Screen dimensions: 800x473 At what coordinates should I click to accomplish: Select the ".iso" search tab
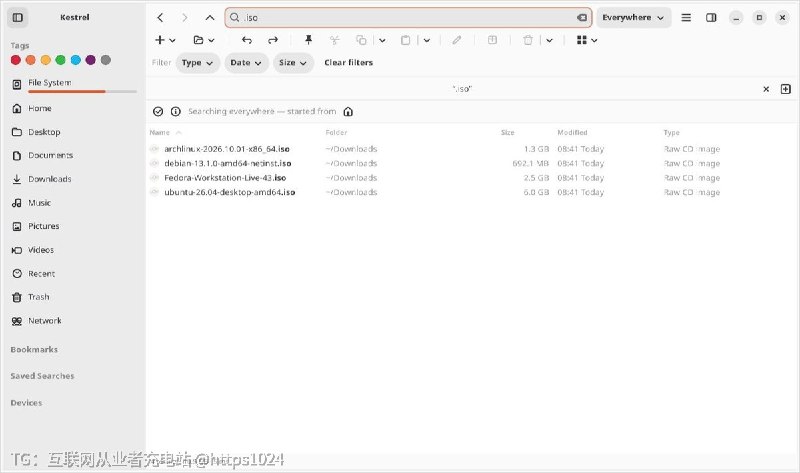click(x=462, y=89)
